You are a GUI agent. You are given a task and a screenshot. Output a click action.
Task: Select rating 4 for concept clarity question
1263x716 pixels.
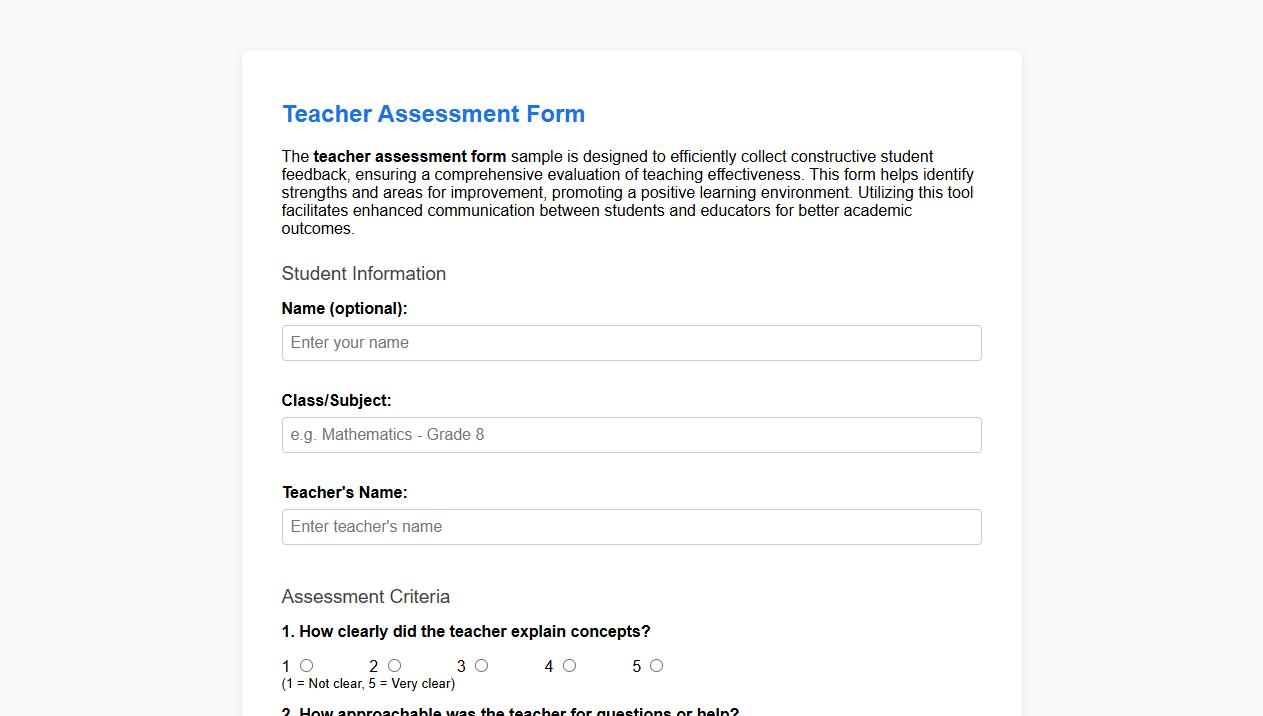[x=569, y=665]
